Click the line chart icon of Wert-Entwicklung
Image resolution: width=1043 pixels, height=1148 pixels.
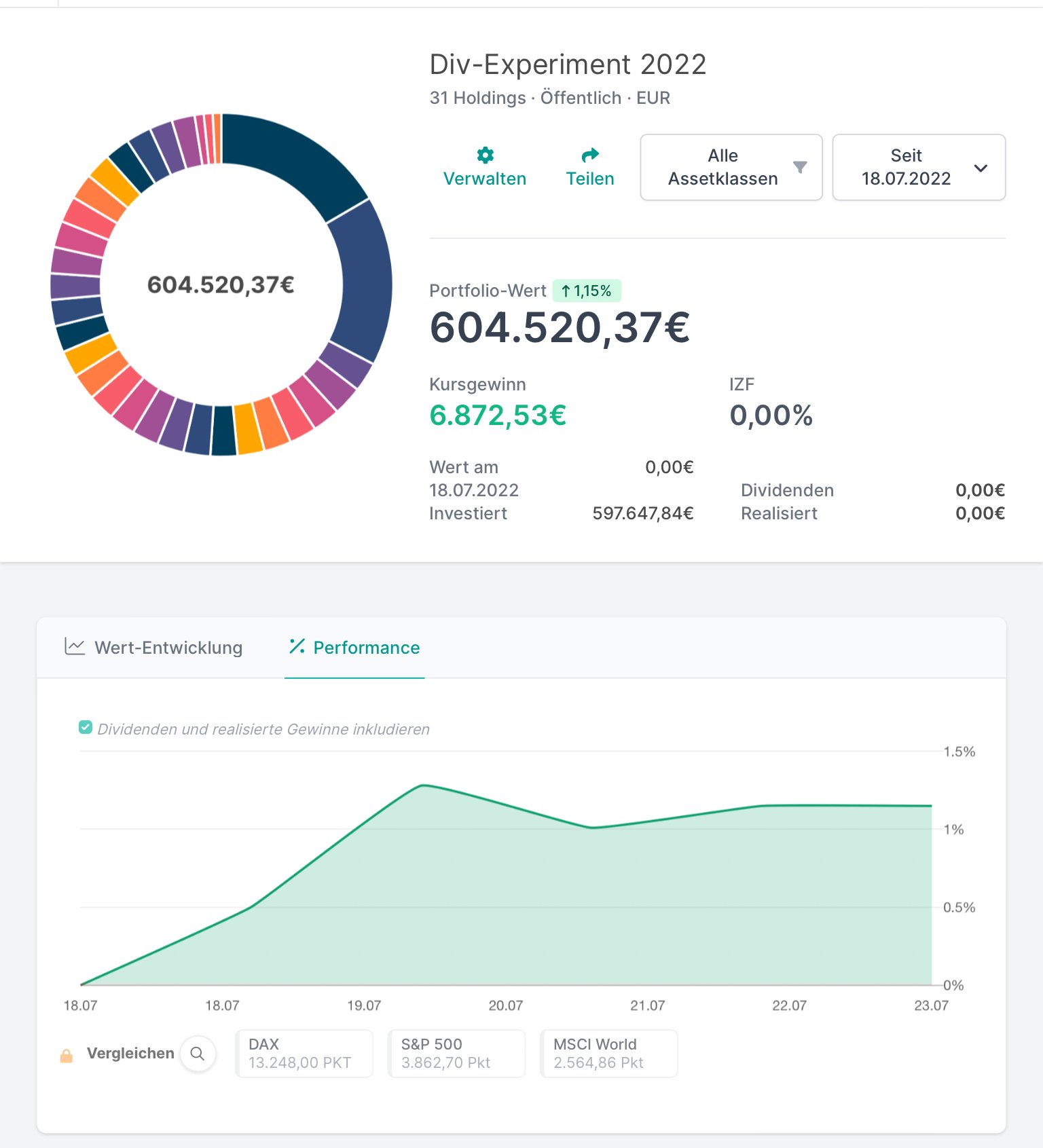point(75,646)
